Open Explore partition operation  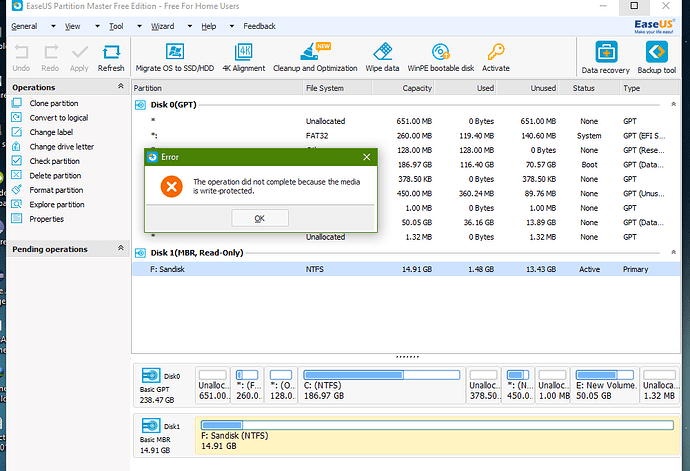click(x=57, y=205)
